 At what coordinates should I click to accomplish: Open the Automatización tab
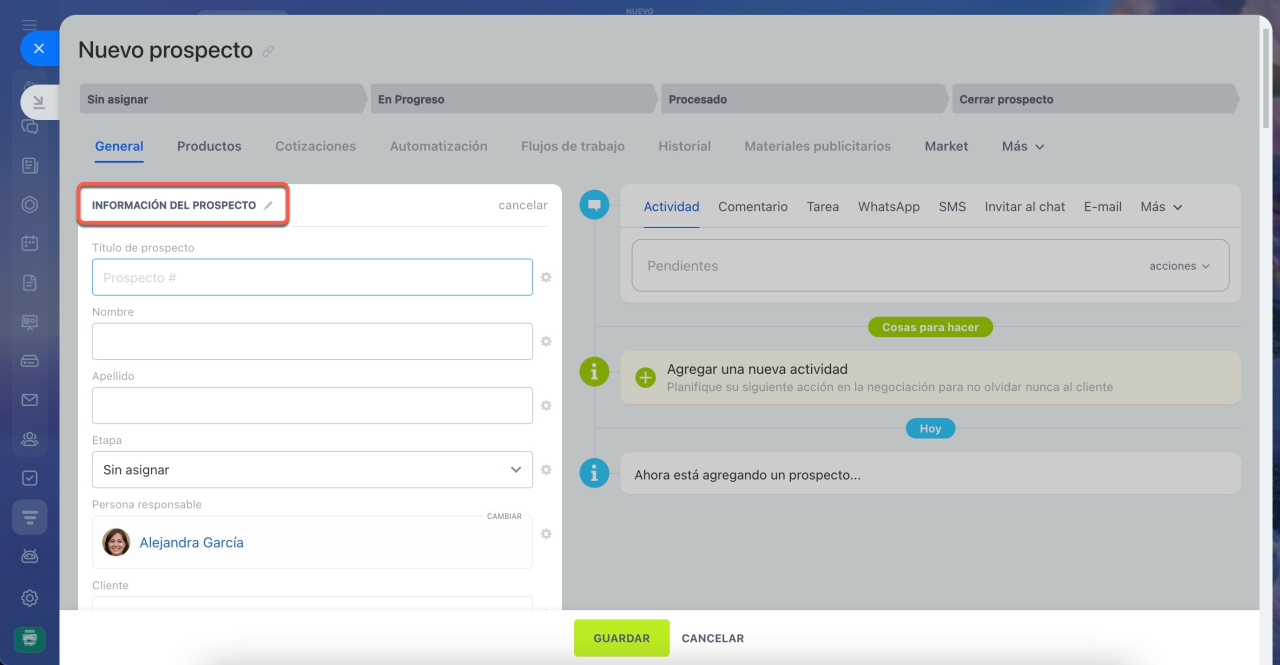tap(439, 146)
